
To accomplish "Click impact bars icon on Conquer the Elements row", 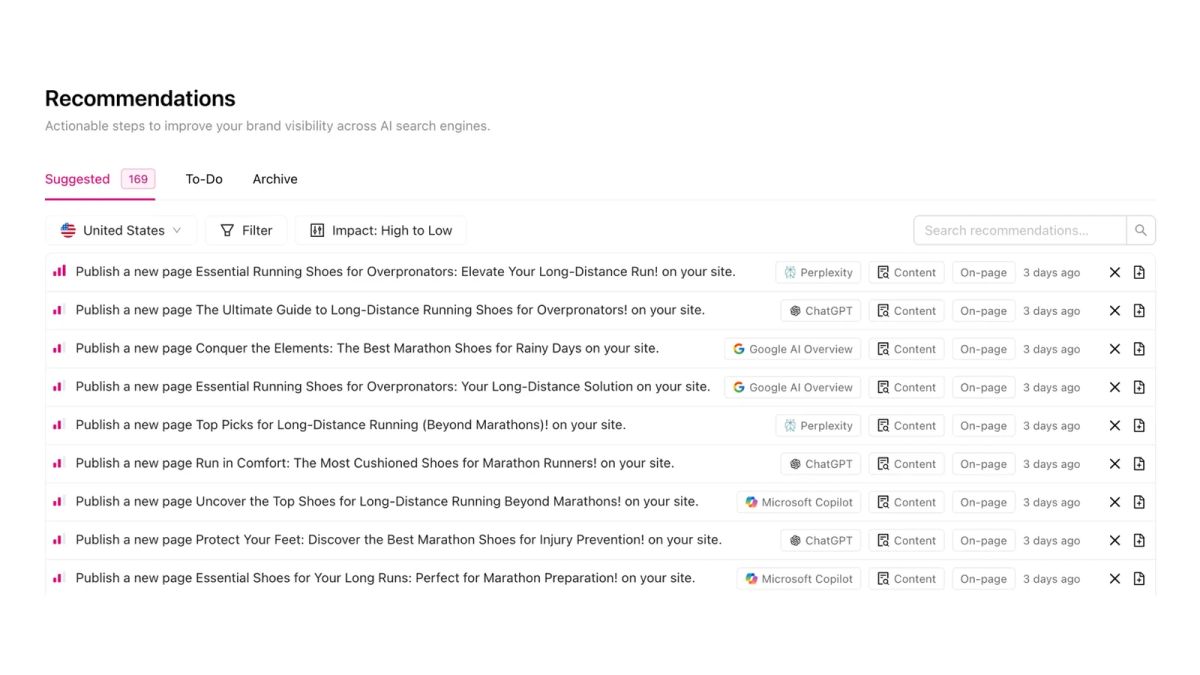I will coord(59,348).
